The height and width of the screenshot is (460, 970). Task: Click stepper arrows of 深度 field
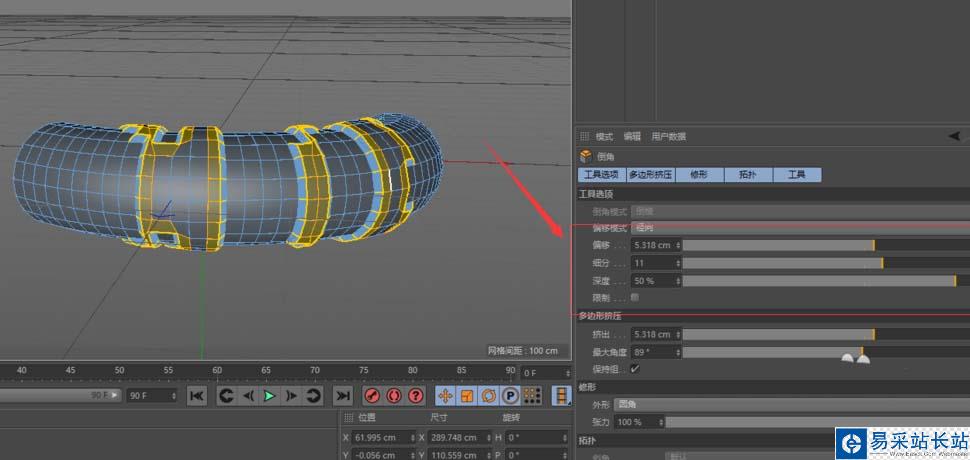click(x=678, y=281)
